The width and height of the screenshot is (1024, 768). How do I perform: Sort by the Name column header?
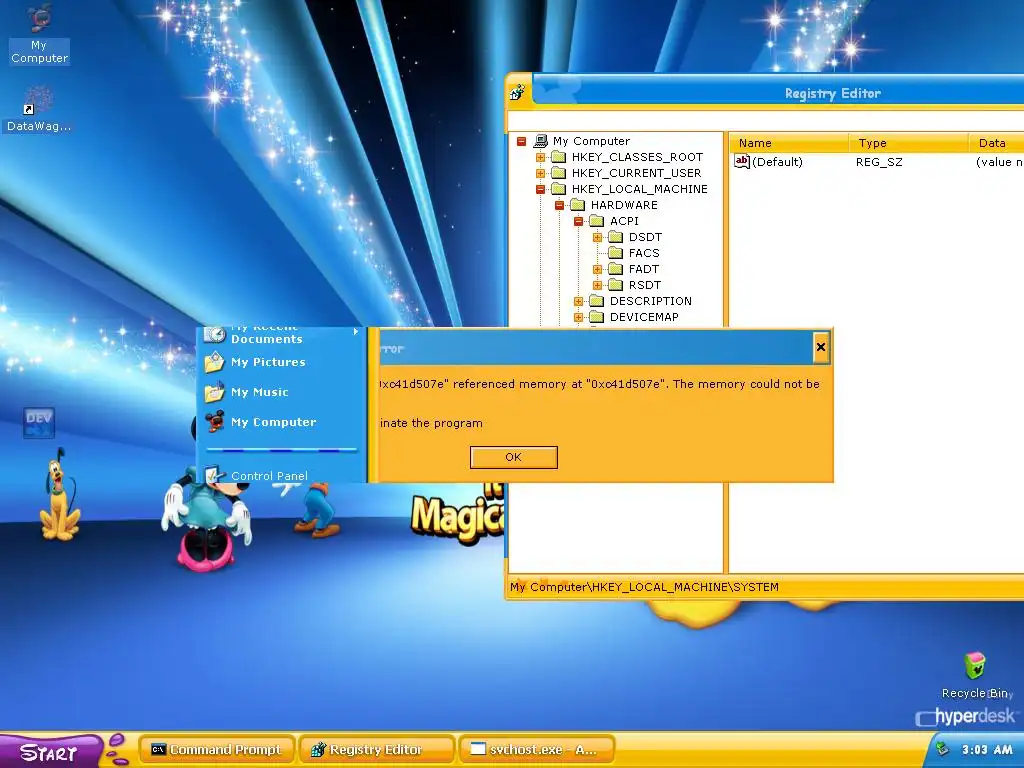789,143
